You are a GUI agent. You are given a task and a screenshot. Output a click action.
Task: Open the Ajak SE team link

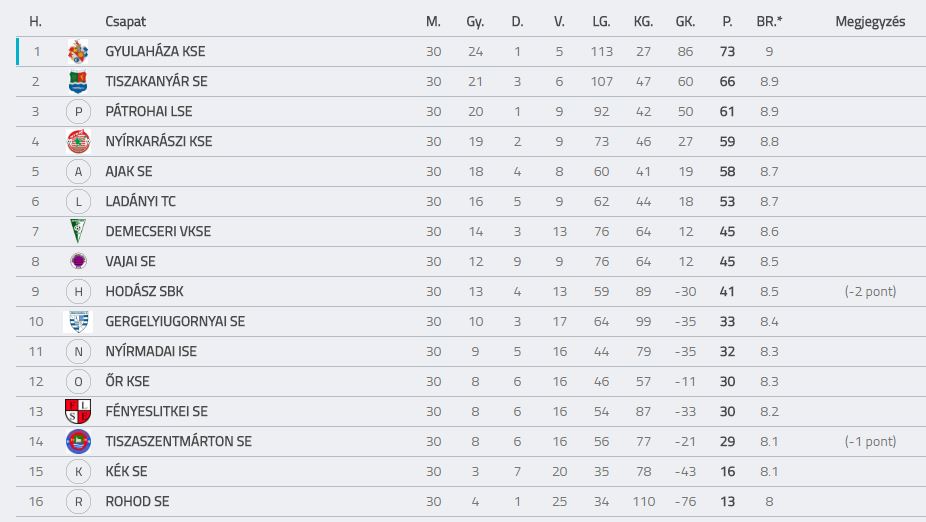(x=129, y=172)
